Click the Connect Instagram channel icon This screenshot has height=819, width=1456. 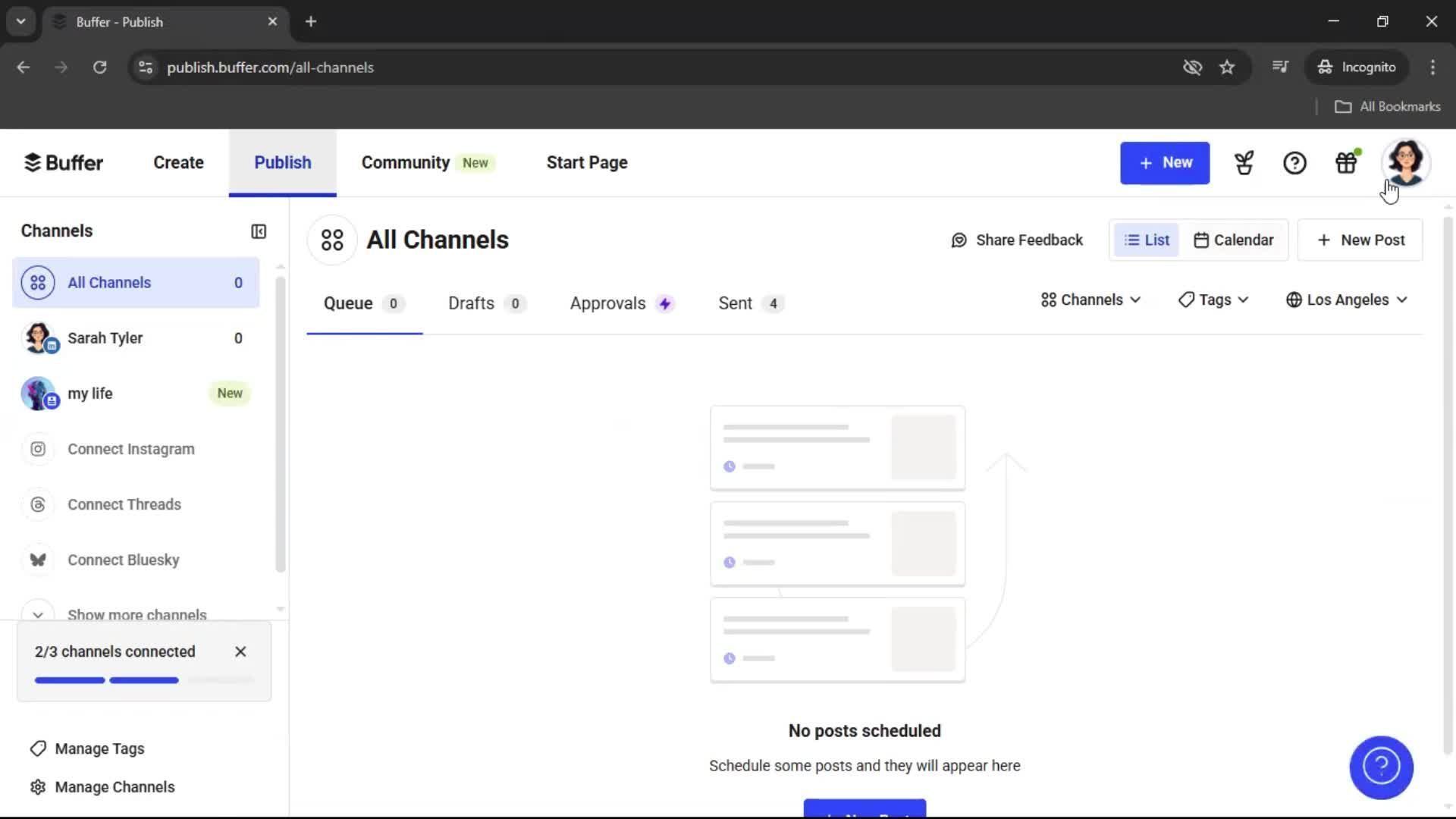[x=38, y=449]
